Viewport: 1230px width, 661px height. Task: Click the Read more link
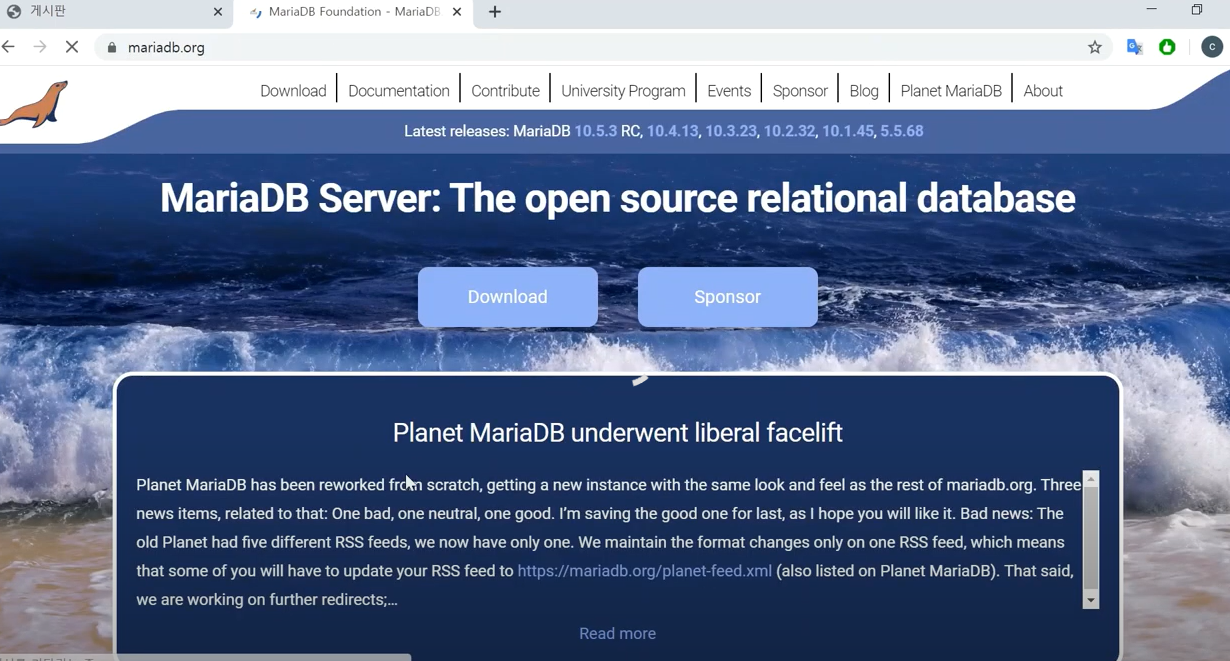click(x=617, y=634)
